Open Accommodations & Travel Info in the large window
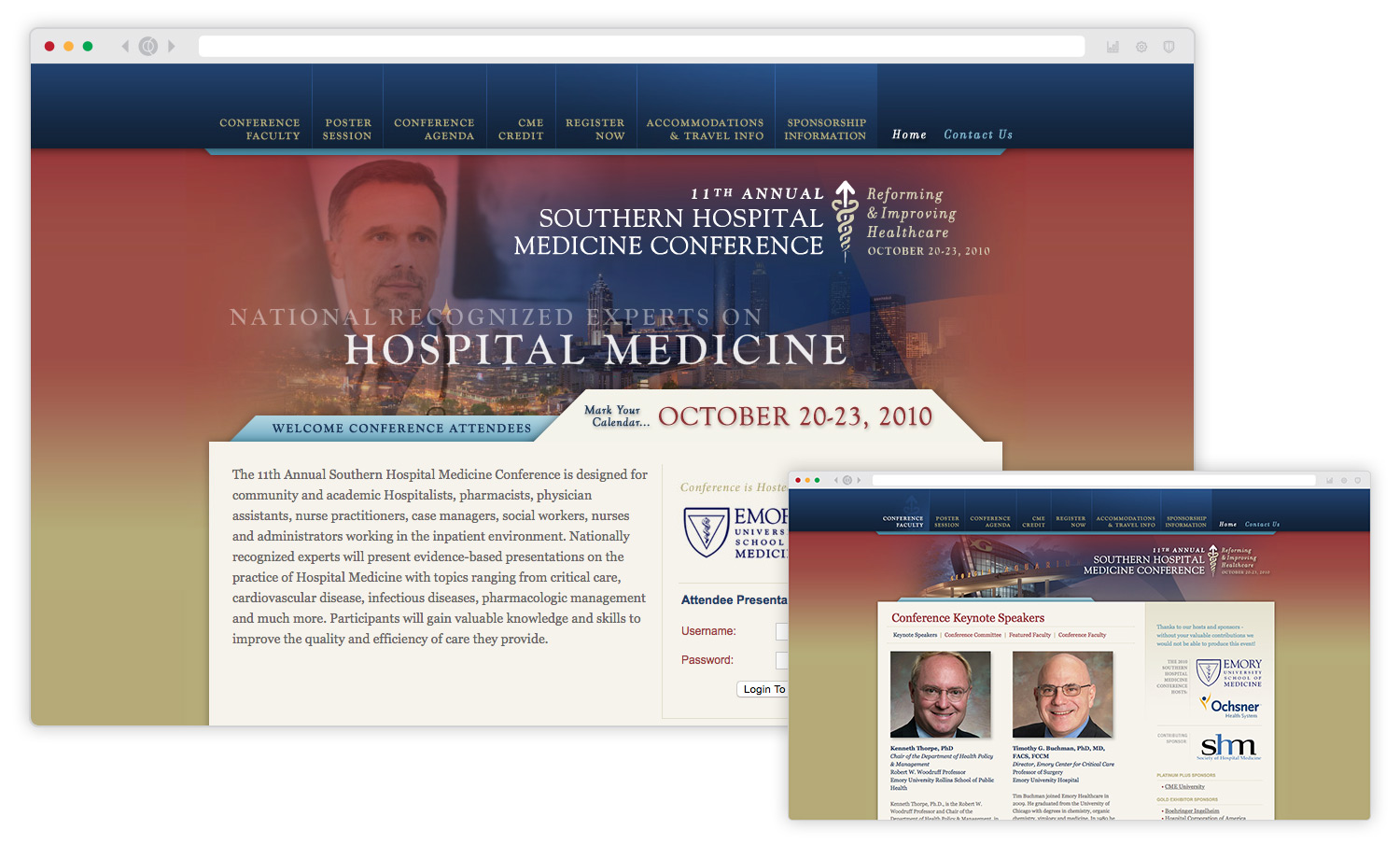Screen dimensions: 1400x845 click(705, 129)
